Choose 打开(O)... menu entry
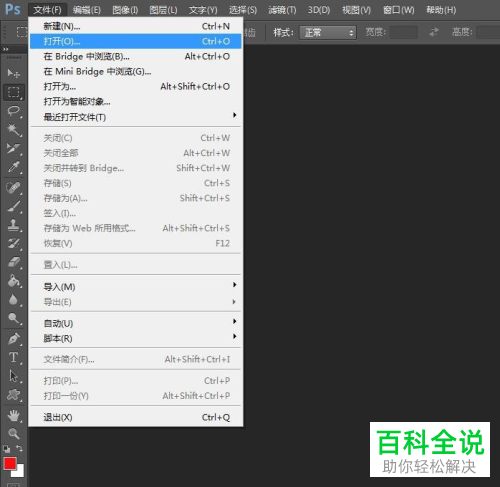Viewport: 500px width, 487px height. coord(135,41)
